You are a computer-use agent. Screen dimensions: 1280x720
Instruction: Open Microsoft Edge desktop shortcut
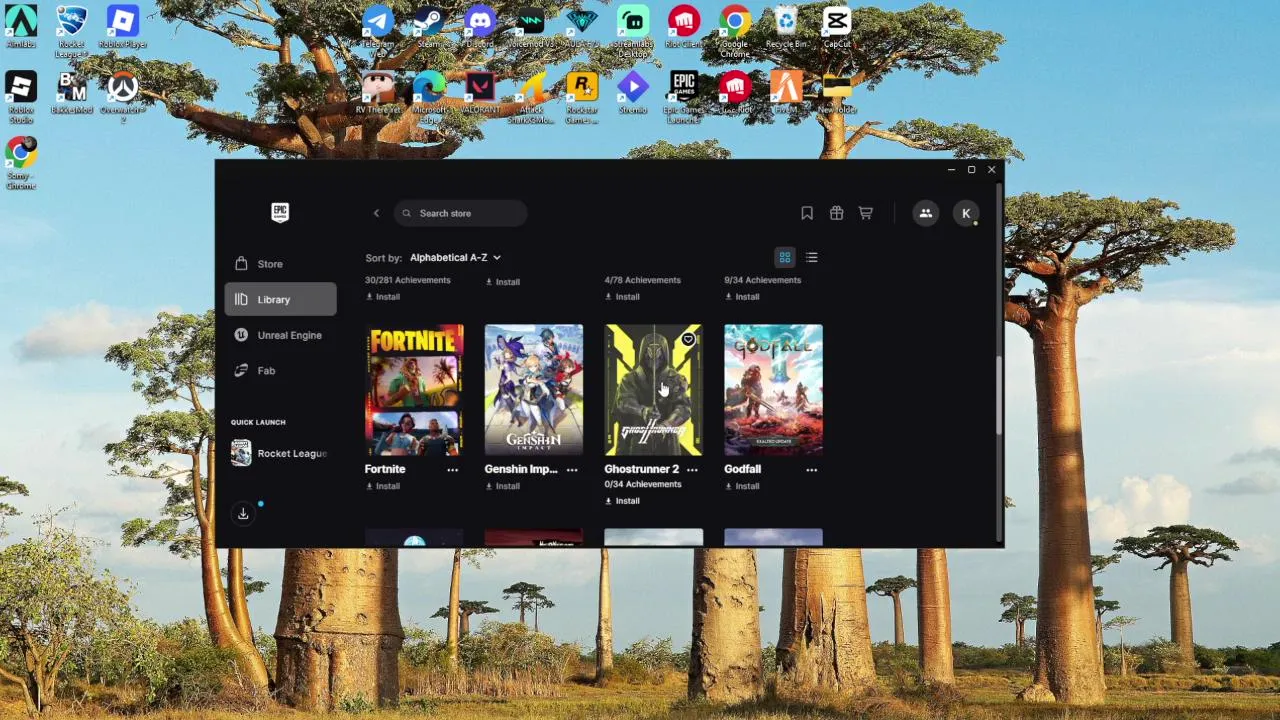click(x=429, y=97)
